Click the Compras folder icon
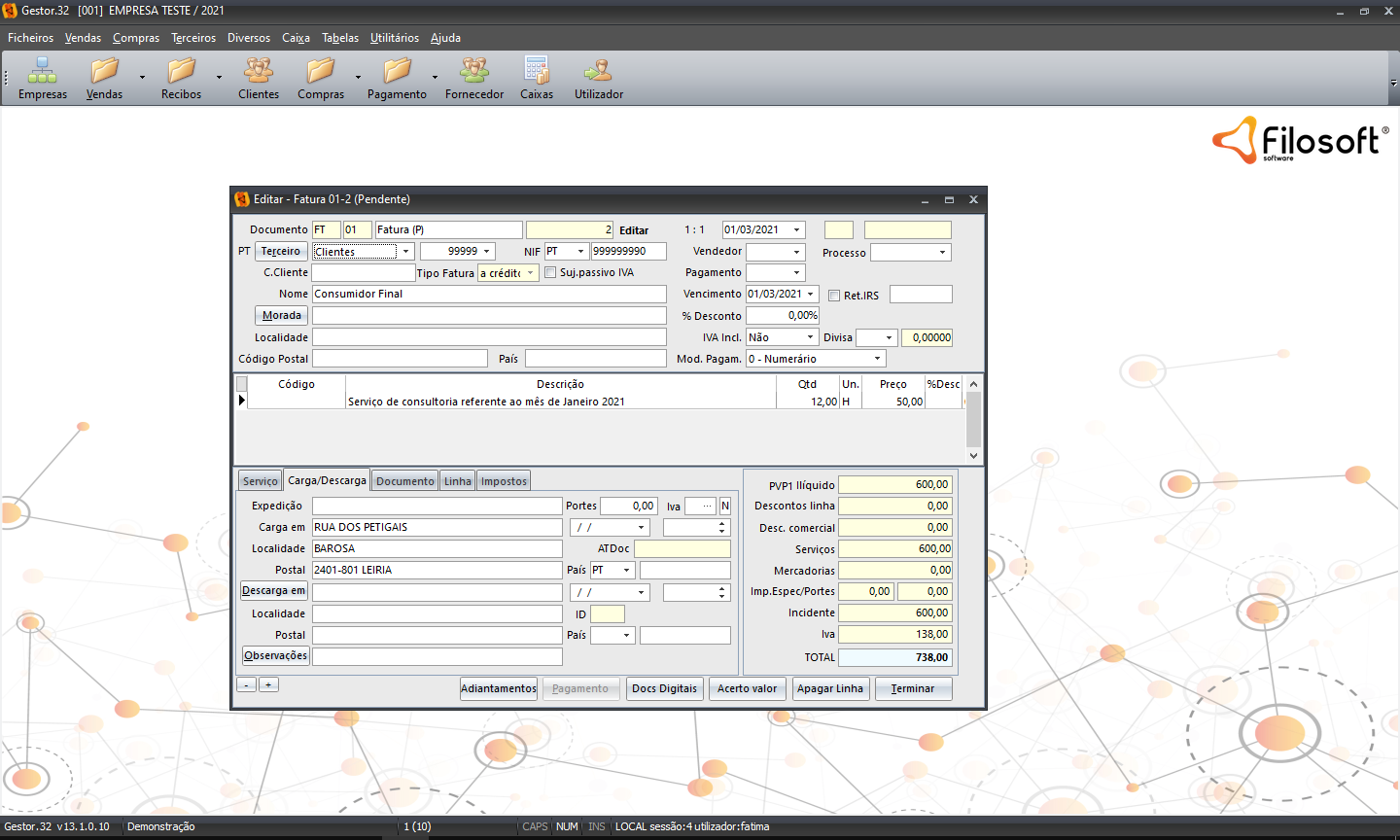Viewport: 1400px width, 840px height. pyautogui.click(x=320, y=72)
